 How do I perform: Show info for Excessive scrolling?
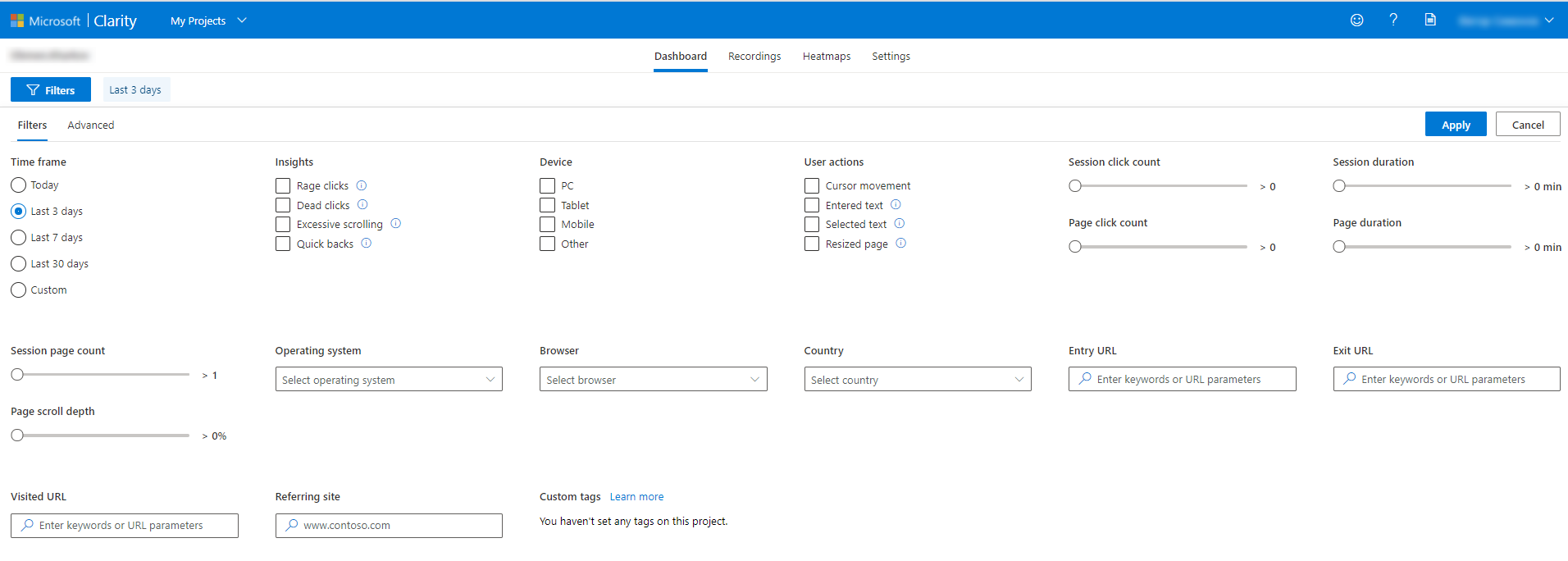(396, 223)
